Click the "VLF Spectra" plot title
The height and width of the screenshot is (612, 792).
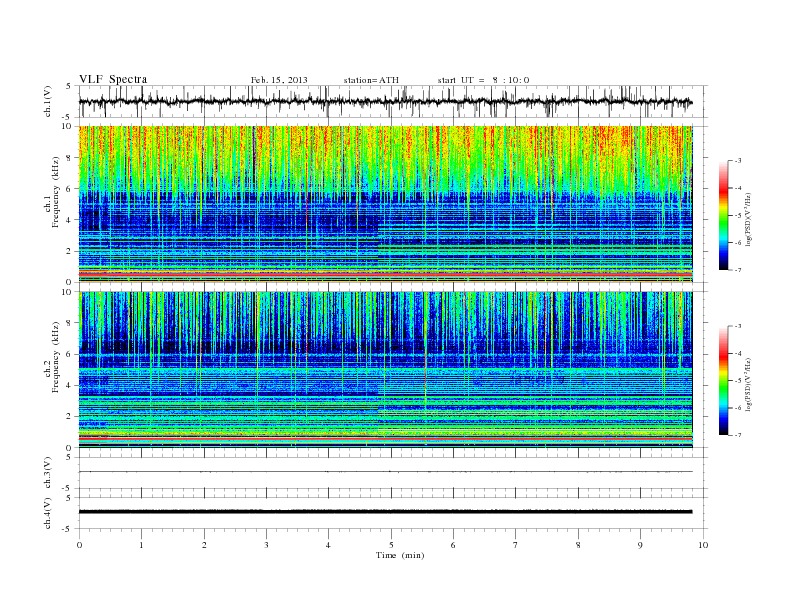pyautogui.click(x=113, y=79)
